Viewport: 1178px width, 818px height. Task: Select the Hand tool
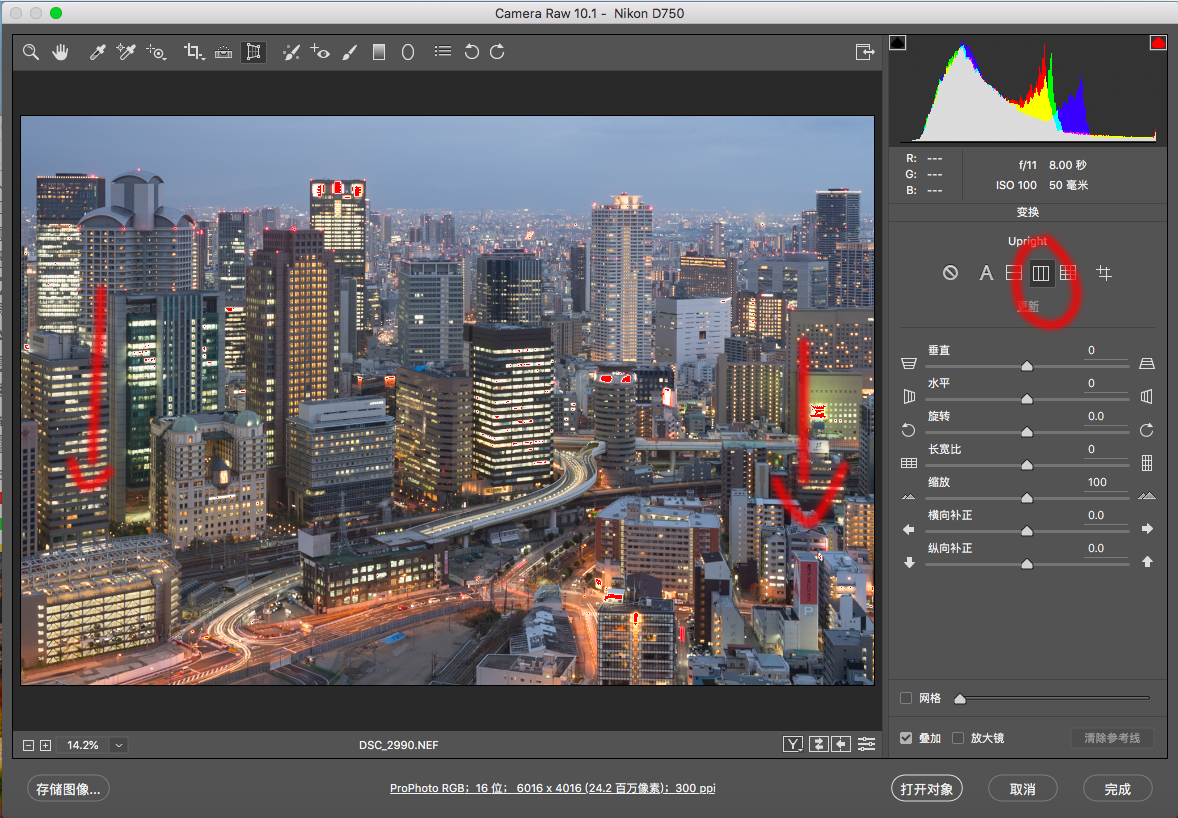60,52
